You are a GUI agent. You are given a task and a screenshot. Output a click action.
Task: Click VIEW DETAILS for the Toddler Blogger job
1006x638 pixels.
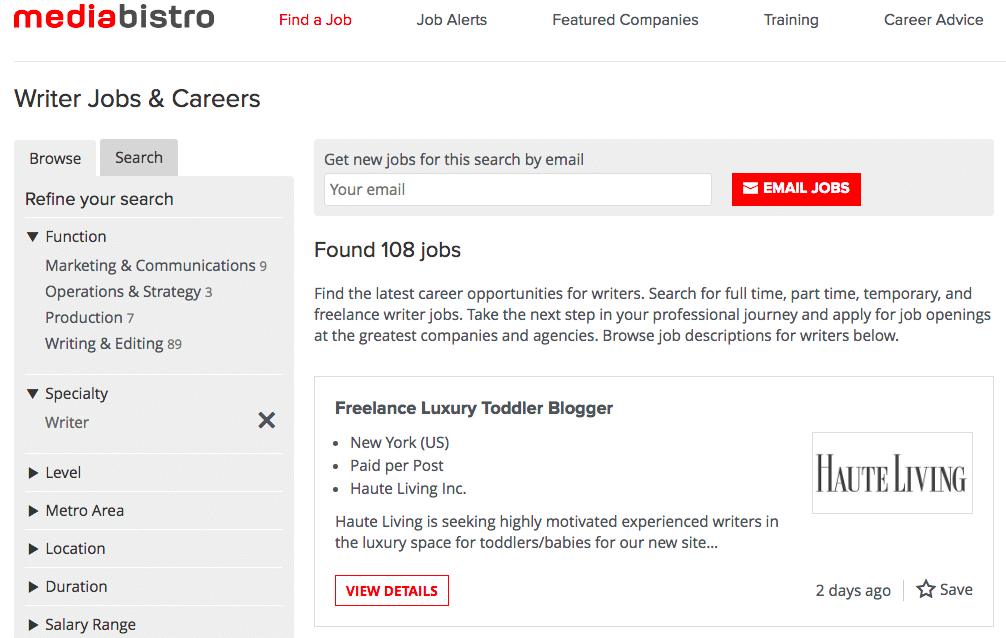(391, 590)
